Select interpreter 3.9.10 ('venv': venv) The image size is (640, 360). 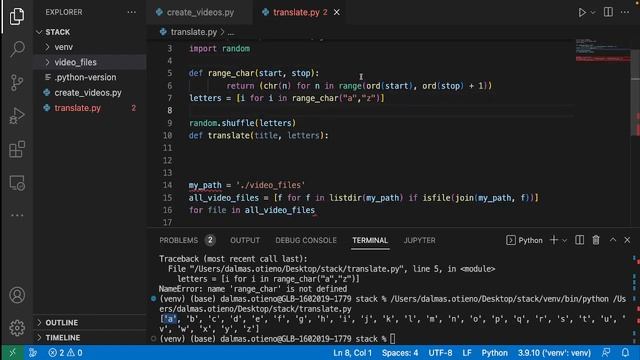(554, 353)
